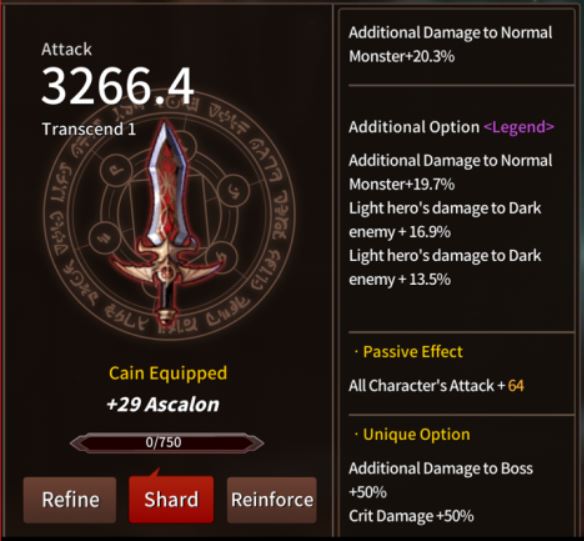Viewport: 584px width, 541px height.
Task: Tap the Crit Damage +50% line
Action: tap(411, 516)
